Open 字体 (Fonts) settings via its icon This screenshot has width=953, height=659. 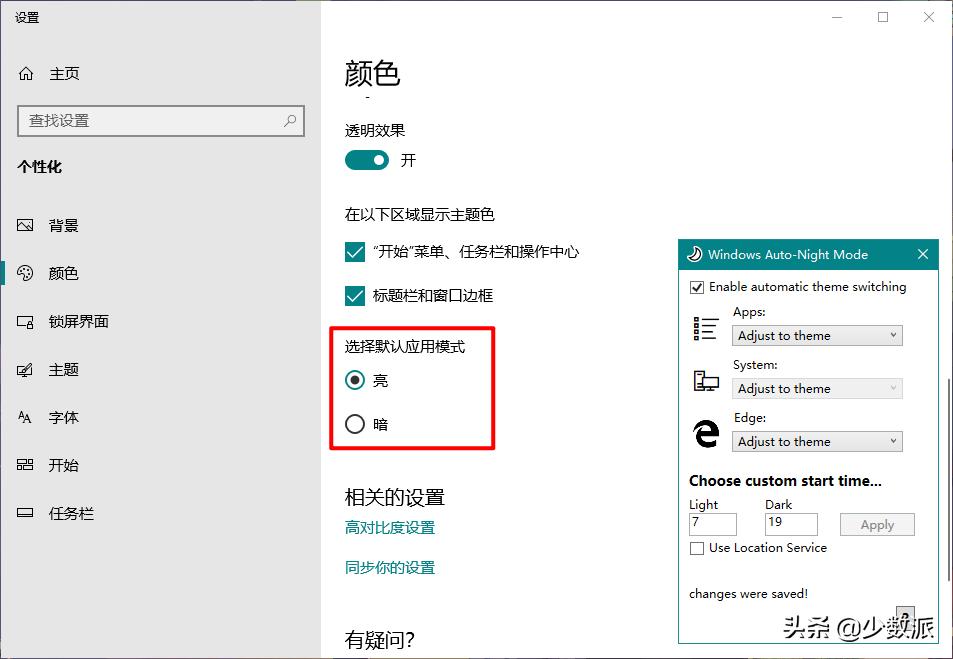(x=25, y=417)
